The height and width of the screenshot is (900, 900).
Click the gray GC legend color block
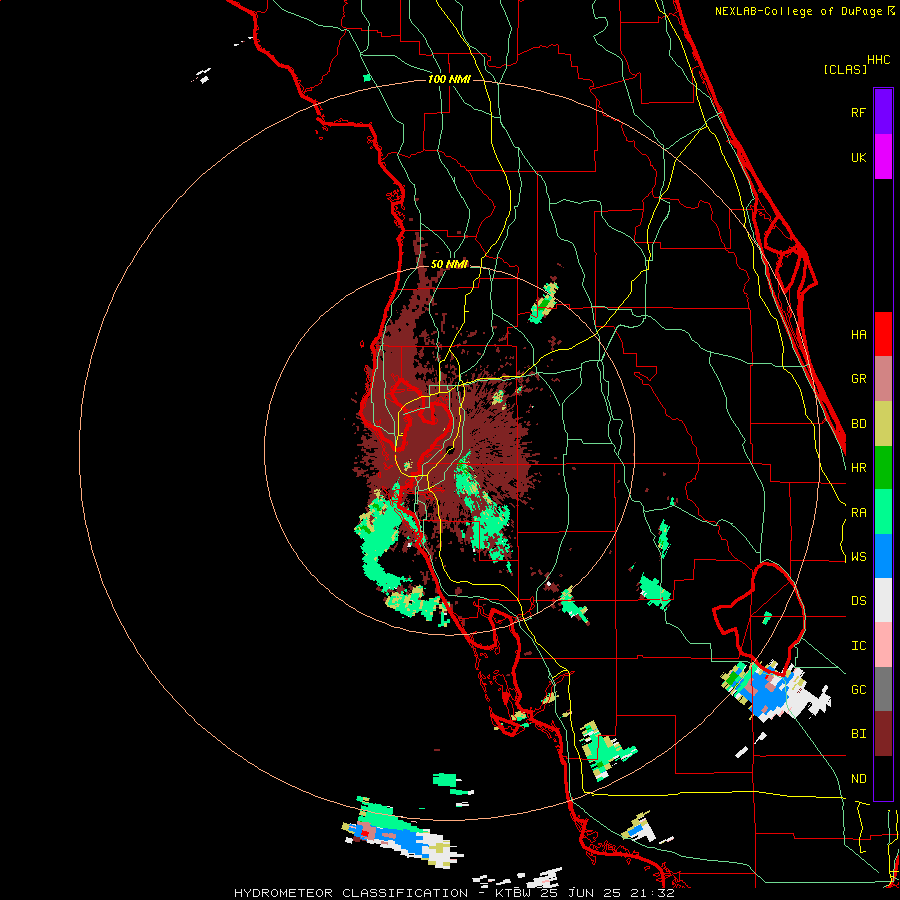(883, 689)
